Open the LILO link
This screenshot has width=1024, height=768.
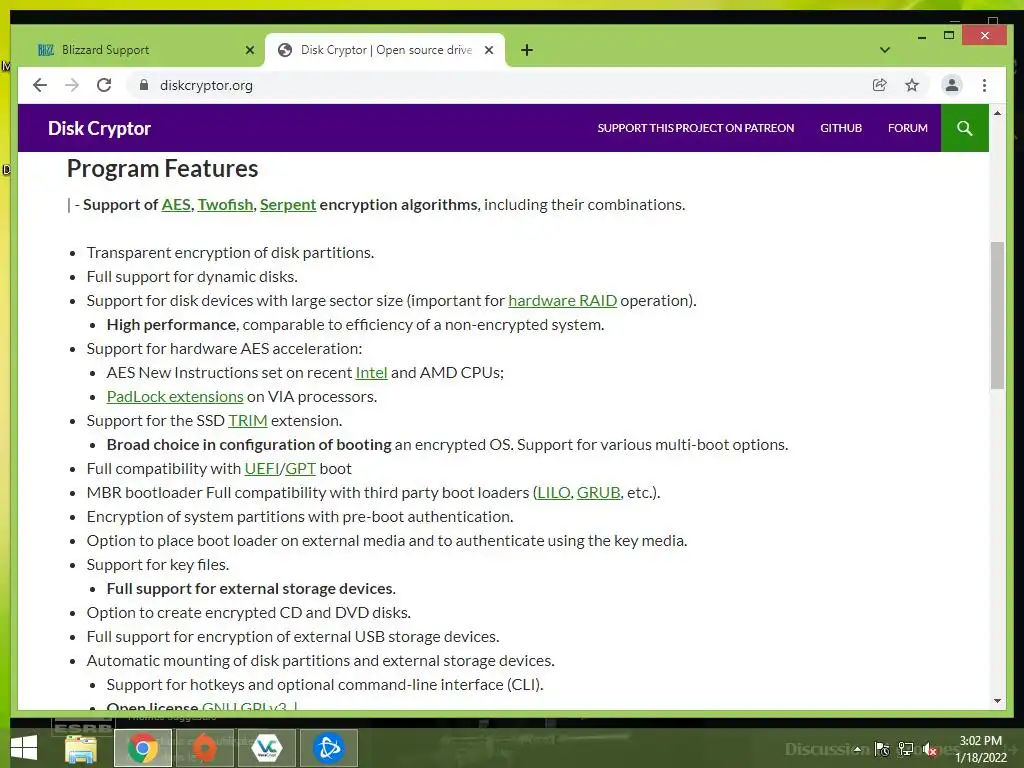tap(554, 492)
